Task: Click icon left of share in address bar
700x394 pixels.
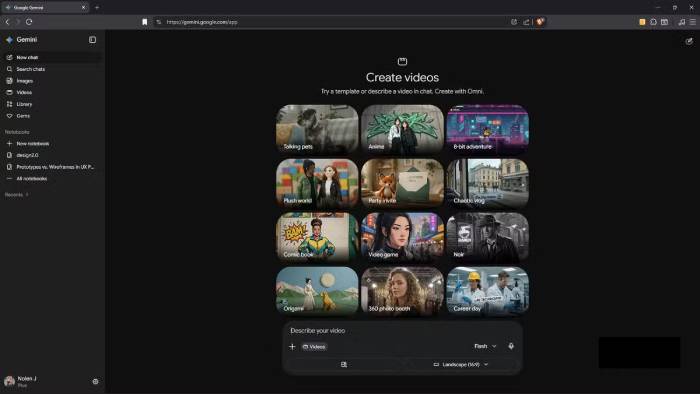Action: 514,22
